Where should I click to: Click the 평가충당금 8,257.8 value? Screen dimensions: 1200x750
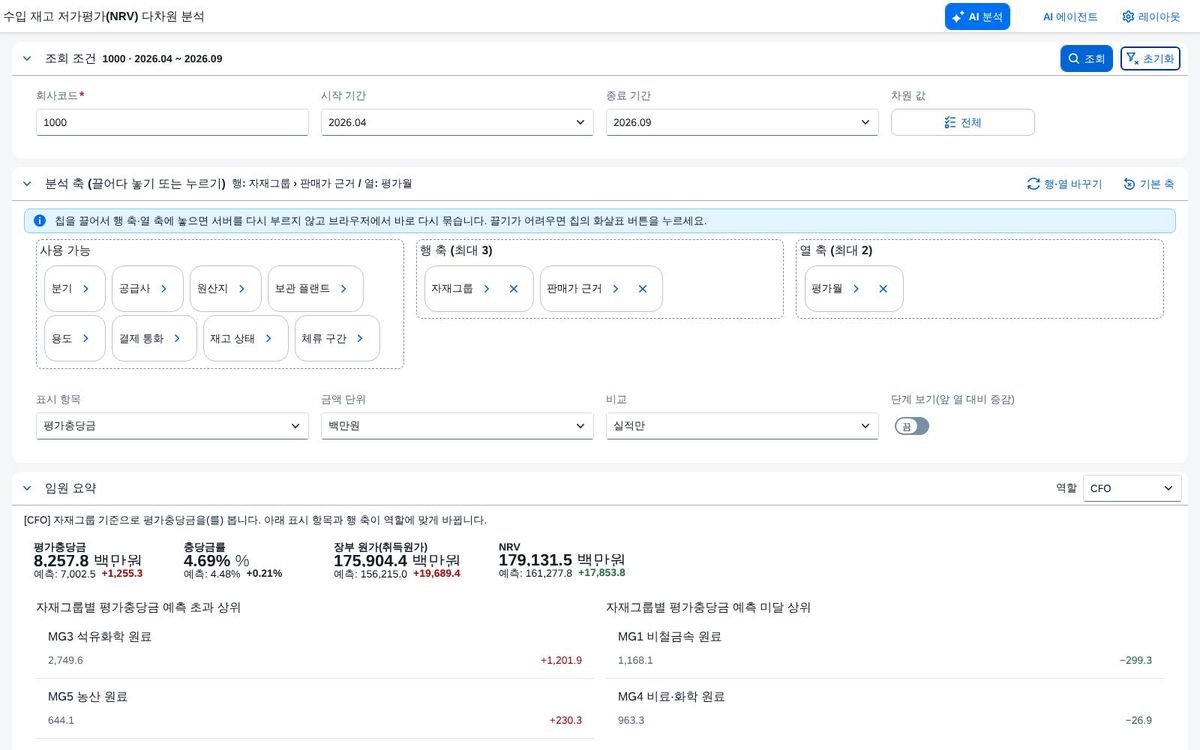(x=61, y=560)
